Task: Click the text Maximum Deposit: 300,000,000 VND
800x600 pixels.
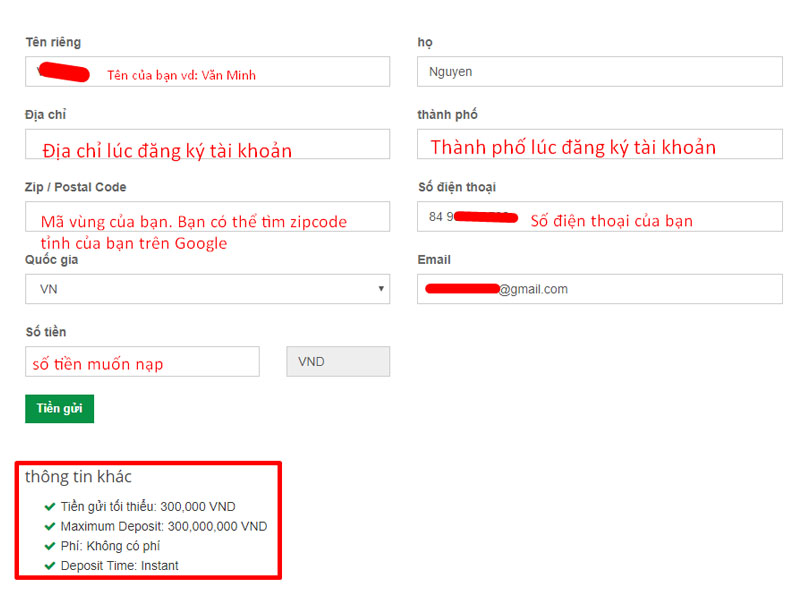Action: click(164, 527)
